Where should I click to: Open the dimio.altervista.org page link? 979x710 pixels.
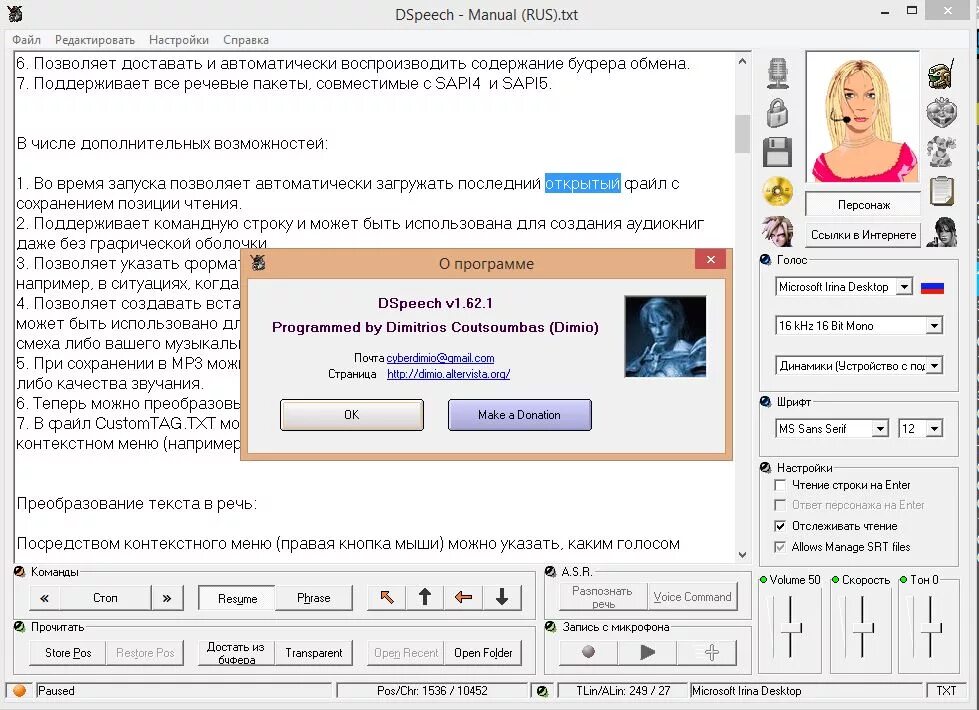tap(448, 374)
